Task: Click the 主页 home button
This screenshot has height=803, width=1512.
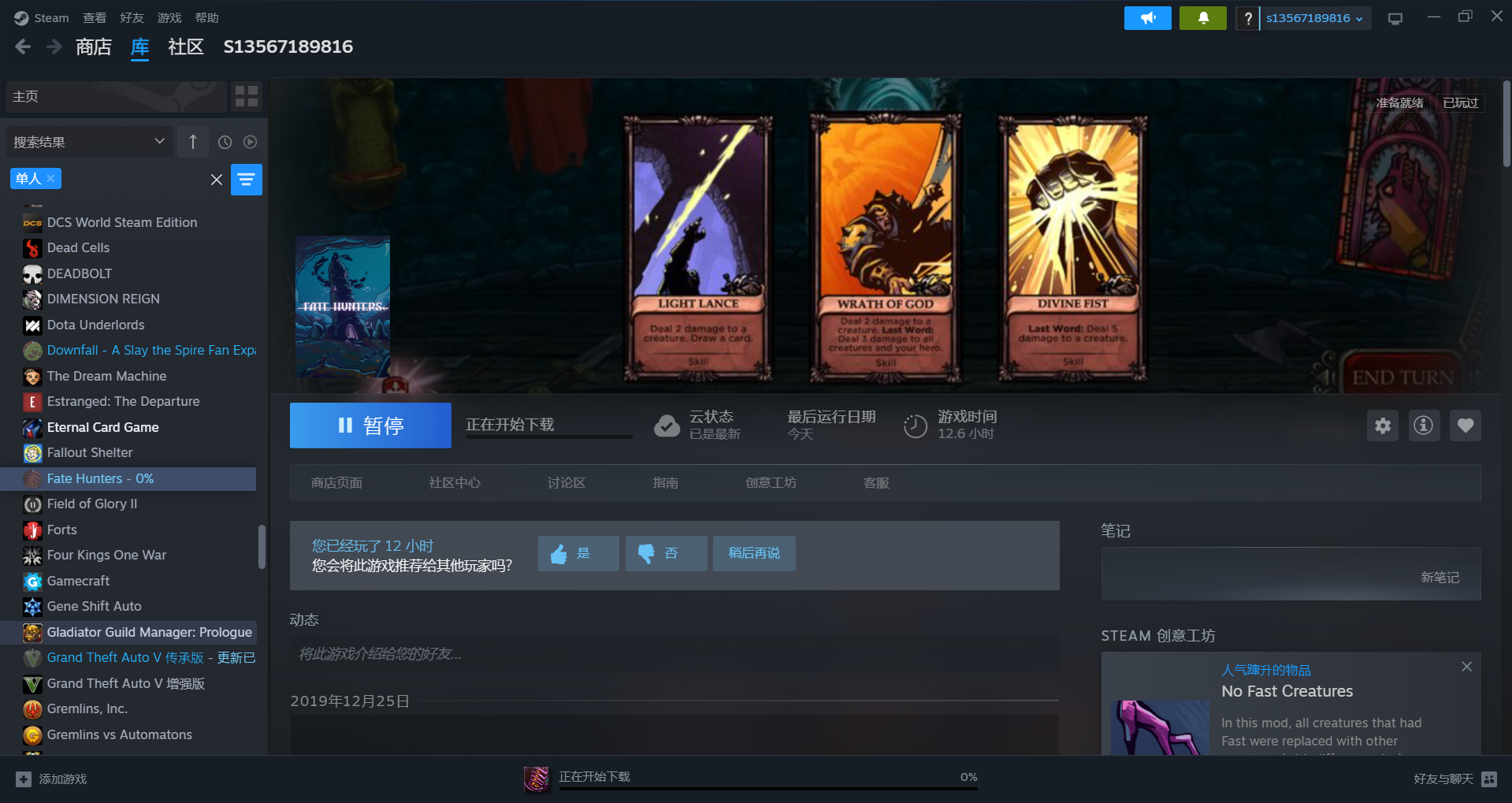Action: [x=117, y=97]
